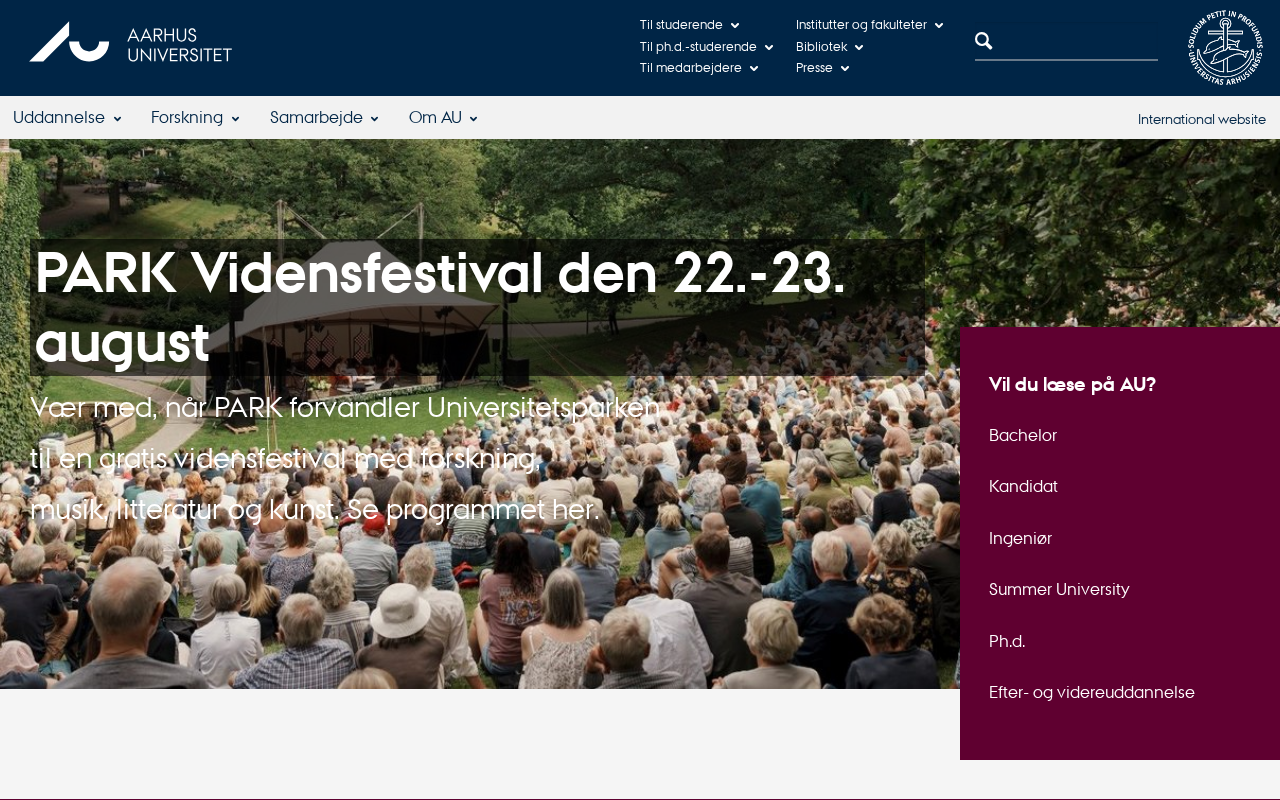Select the Summer University link
This screenshot has height=800, width=1280.
point(1059,590)
